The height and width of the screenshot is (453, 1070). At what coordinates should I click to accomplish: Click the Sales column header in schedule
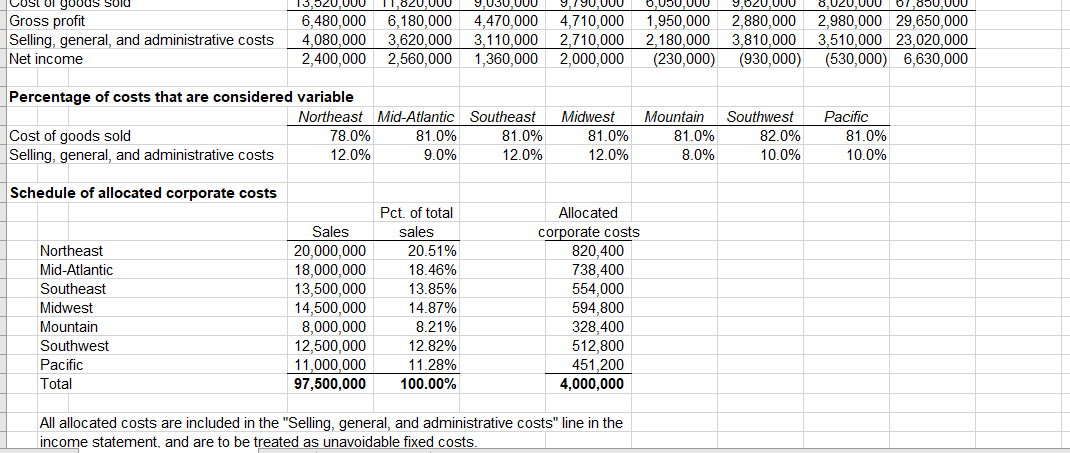[330, 232]
